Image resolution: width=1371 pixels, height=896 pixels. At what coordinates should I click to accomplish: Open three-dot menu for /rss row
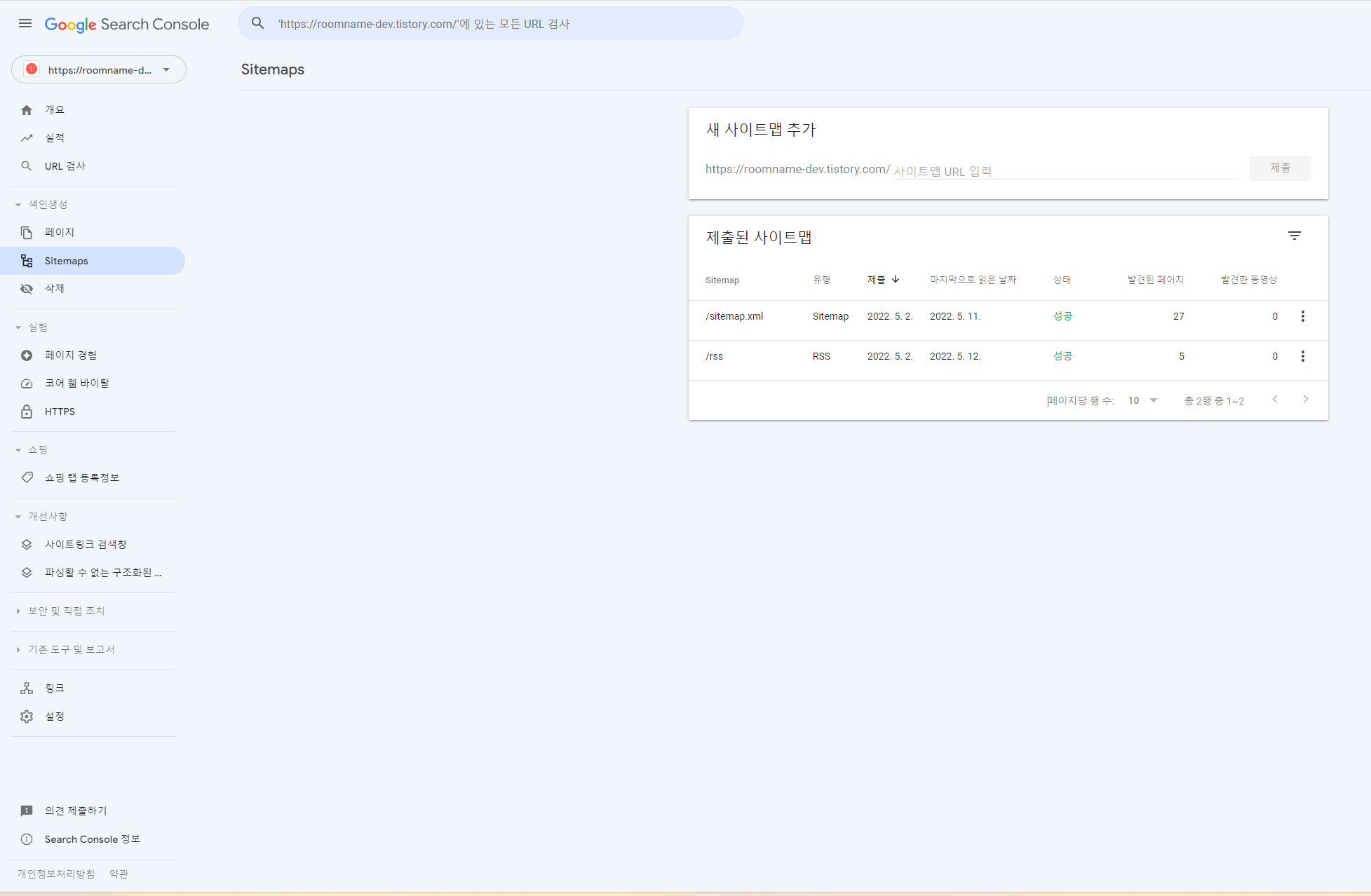pyautogui.click(x=1302, y=356)
